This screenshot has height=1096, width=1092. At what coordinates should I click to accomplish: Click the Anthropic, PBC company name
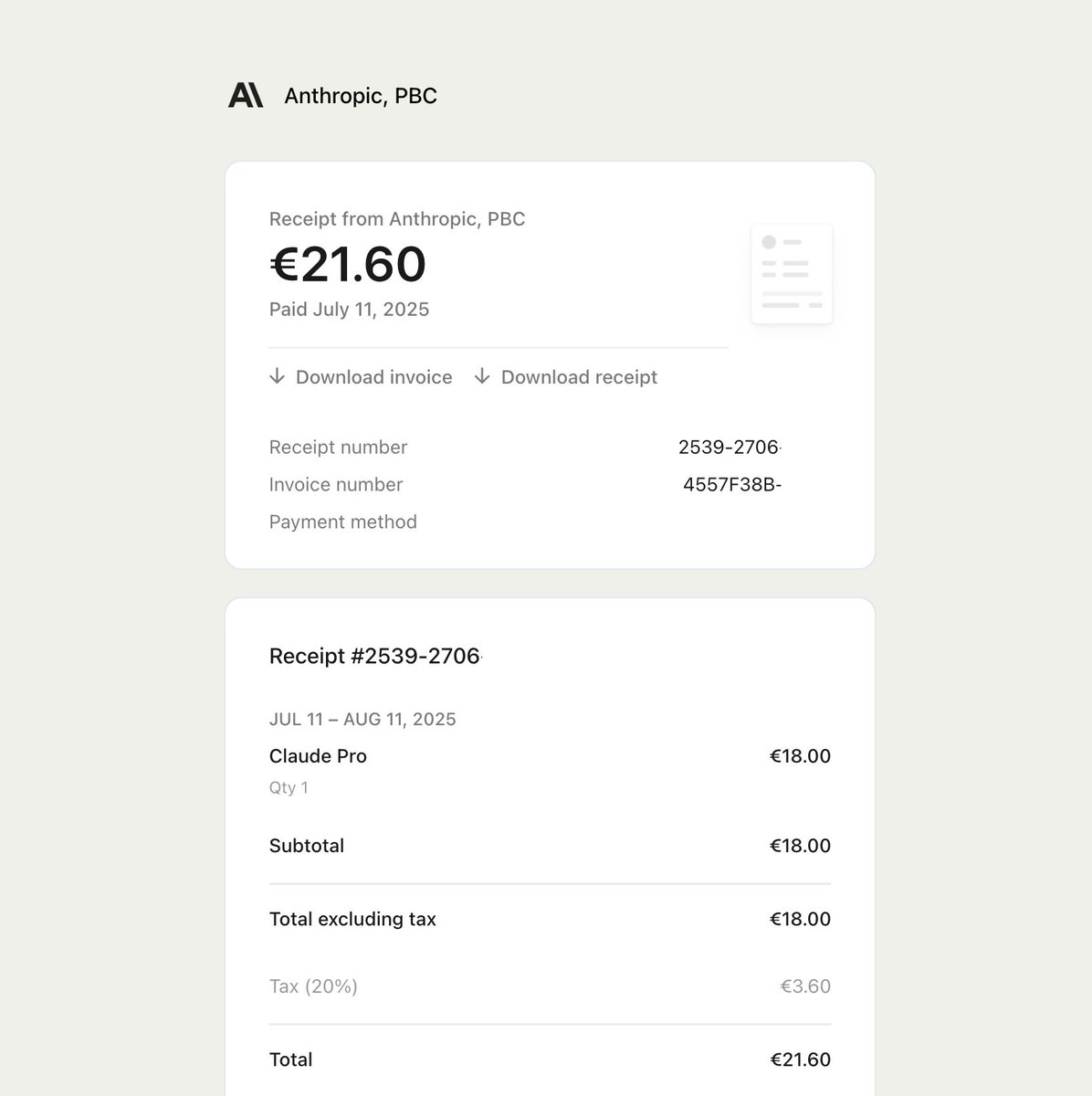point(361,96)
